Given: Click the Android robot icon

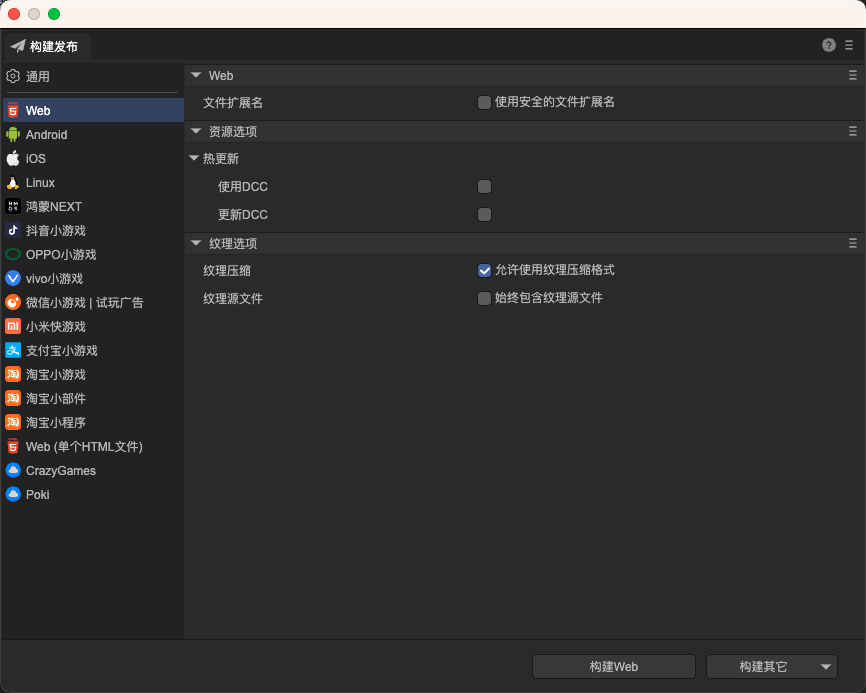Looking at the screenshot, I should click(x=13, y=134).
